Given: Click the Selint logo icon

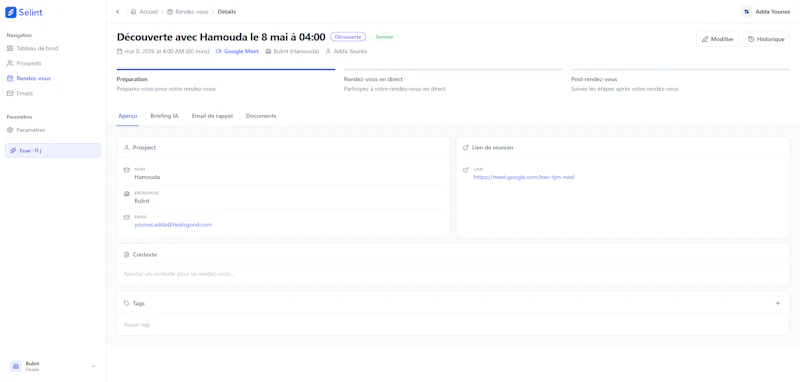Looking at the screenshot, I should point(11,12).
